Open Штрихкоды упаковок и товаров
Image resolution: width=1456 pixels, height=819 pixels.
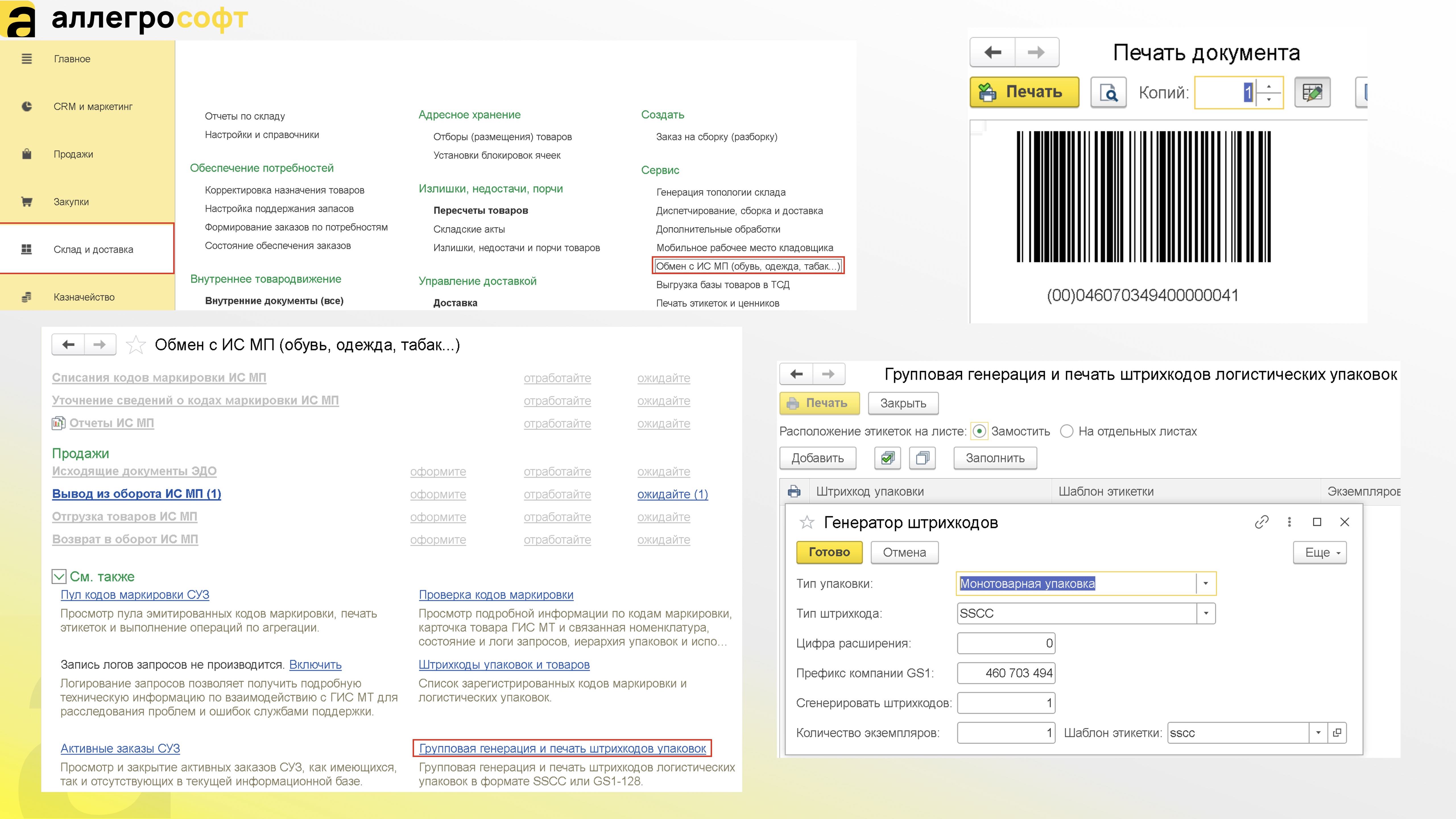[504, 665]
